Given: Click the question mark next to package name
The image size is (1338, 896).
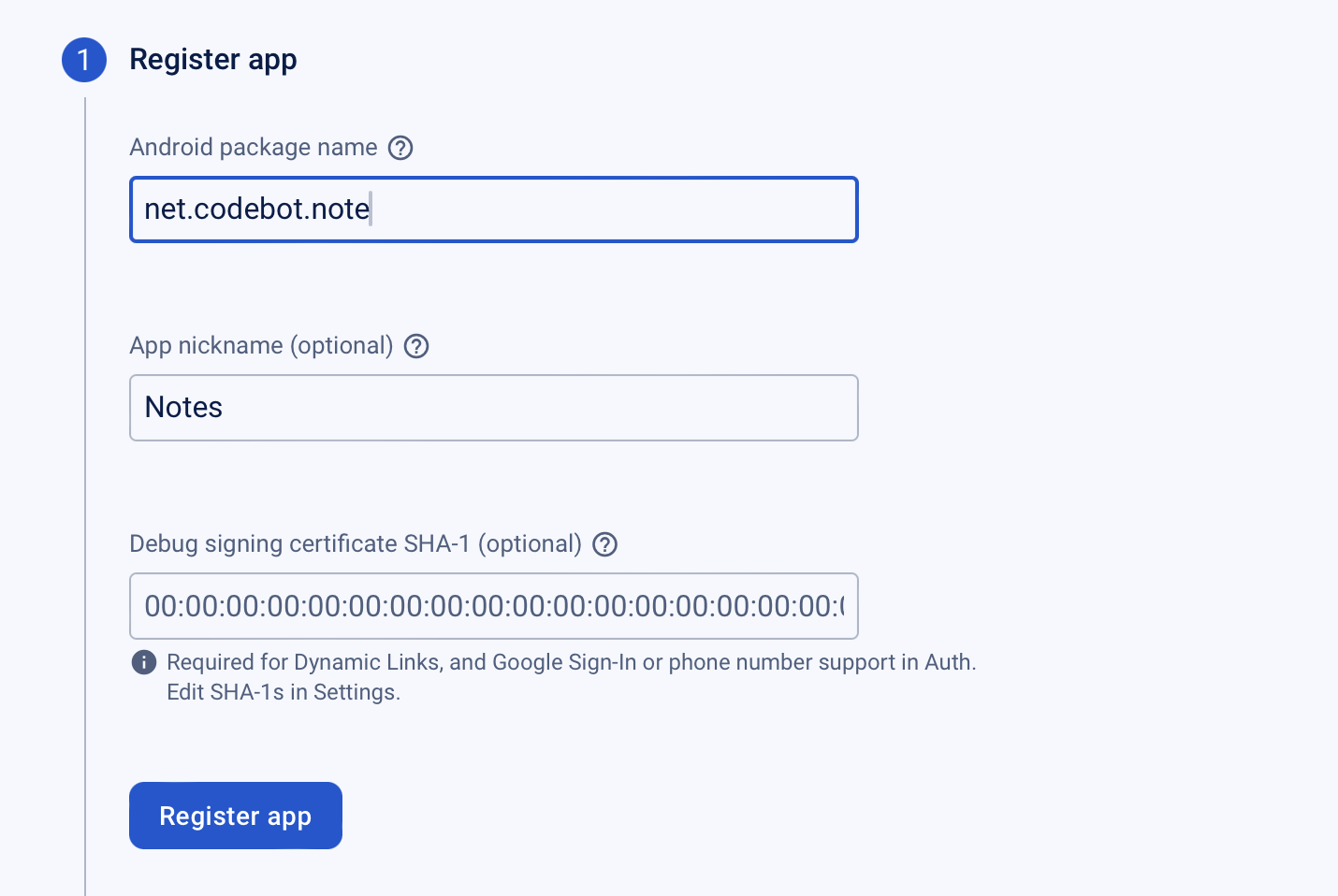Looking at the screenshot, I should (x=400, y=148).
